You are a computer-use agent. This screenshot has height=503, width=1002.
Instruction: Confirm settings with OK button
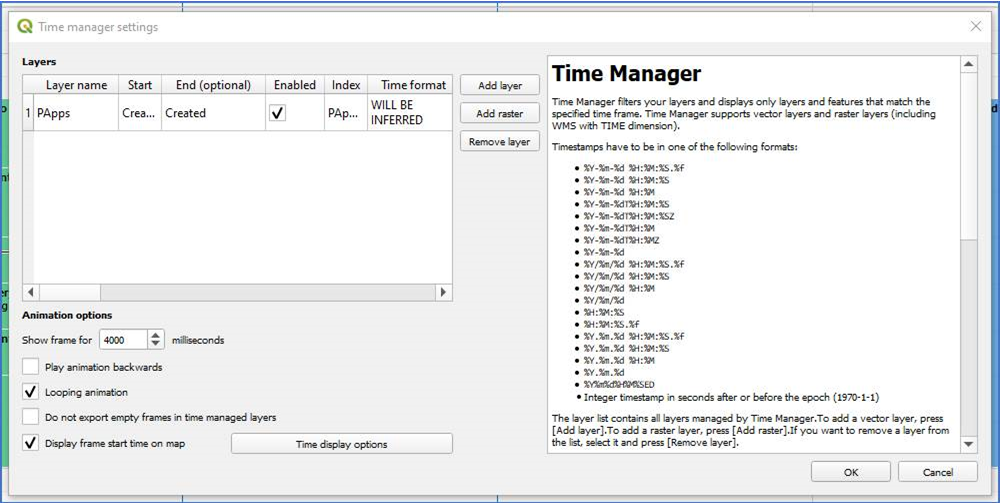coord(851,472)
